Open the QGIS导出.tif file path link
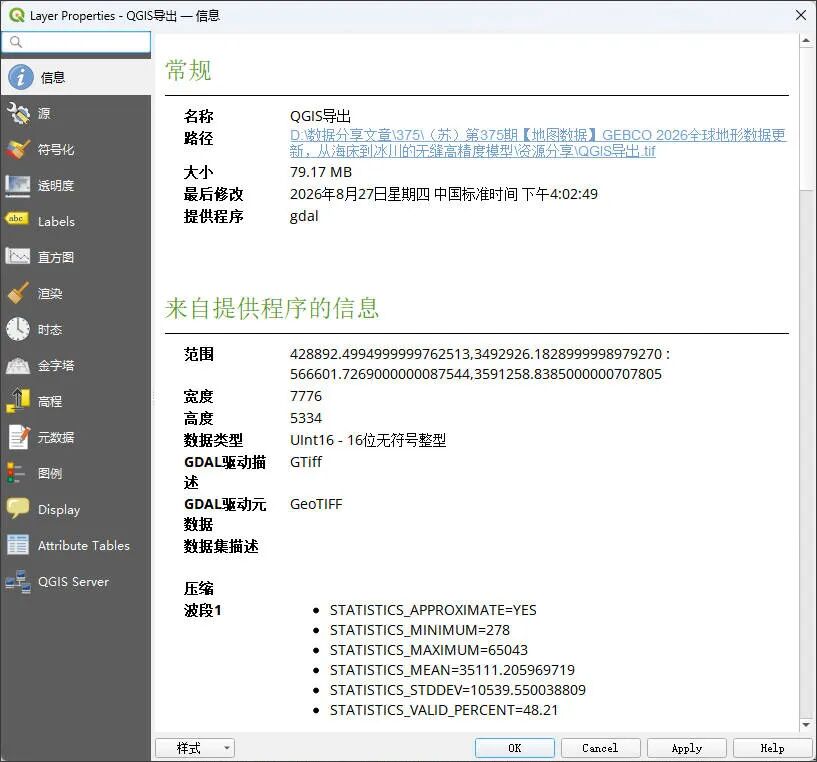Viewport: 817px width, 762px height. coord(537,143)
